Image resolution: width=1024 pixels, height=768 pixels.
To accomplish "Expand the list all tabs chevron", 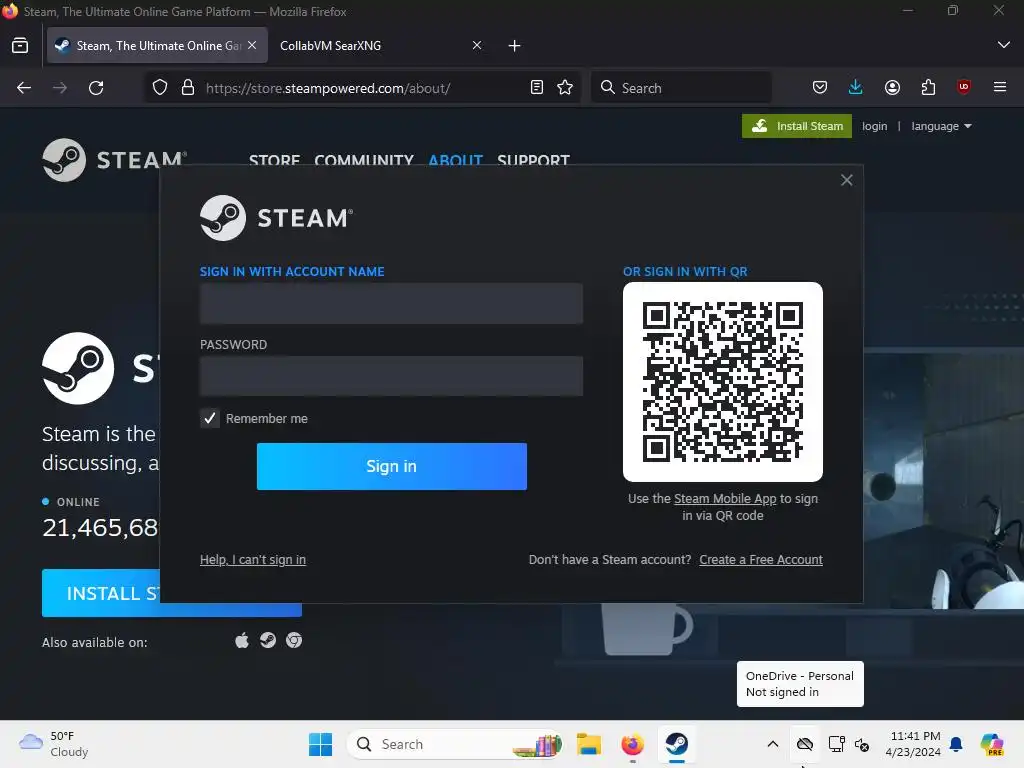I will [1004, 45].
